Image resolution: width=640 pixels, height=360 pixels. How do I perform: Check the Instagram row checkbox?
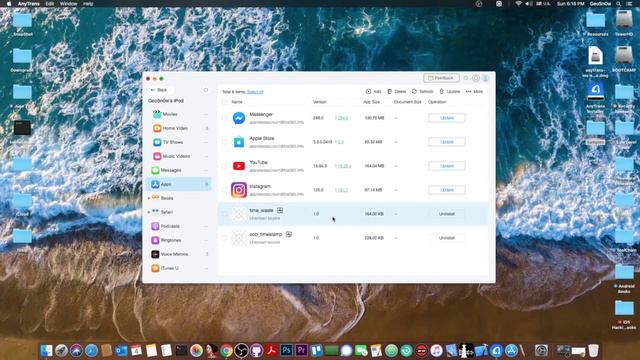(225, 190)
